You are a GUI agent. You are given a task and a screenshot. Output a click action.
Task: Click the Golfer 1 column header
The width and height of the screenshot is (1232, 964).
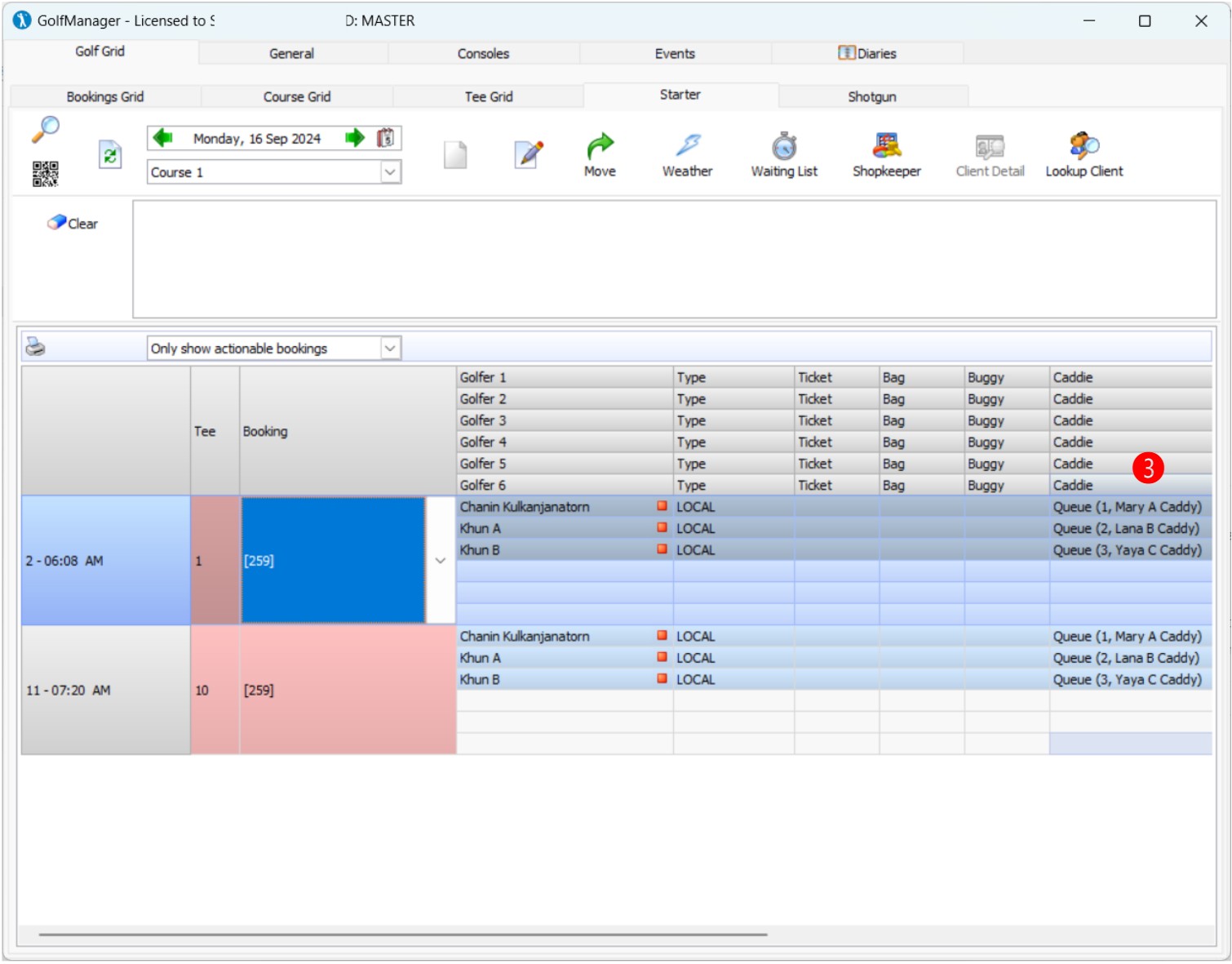(565, 377)
